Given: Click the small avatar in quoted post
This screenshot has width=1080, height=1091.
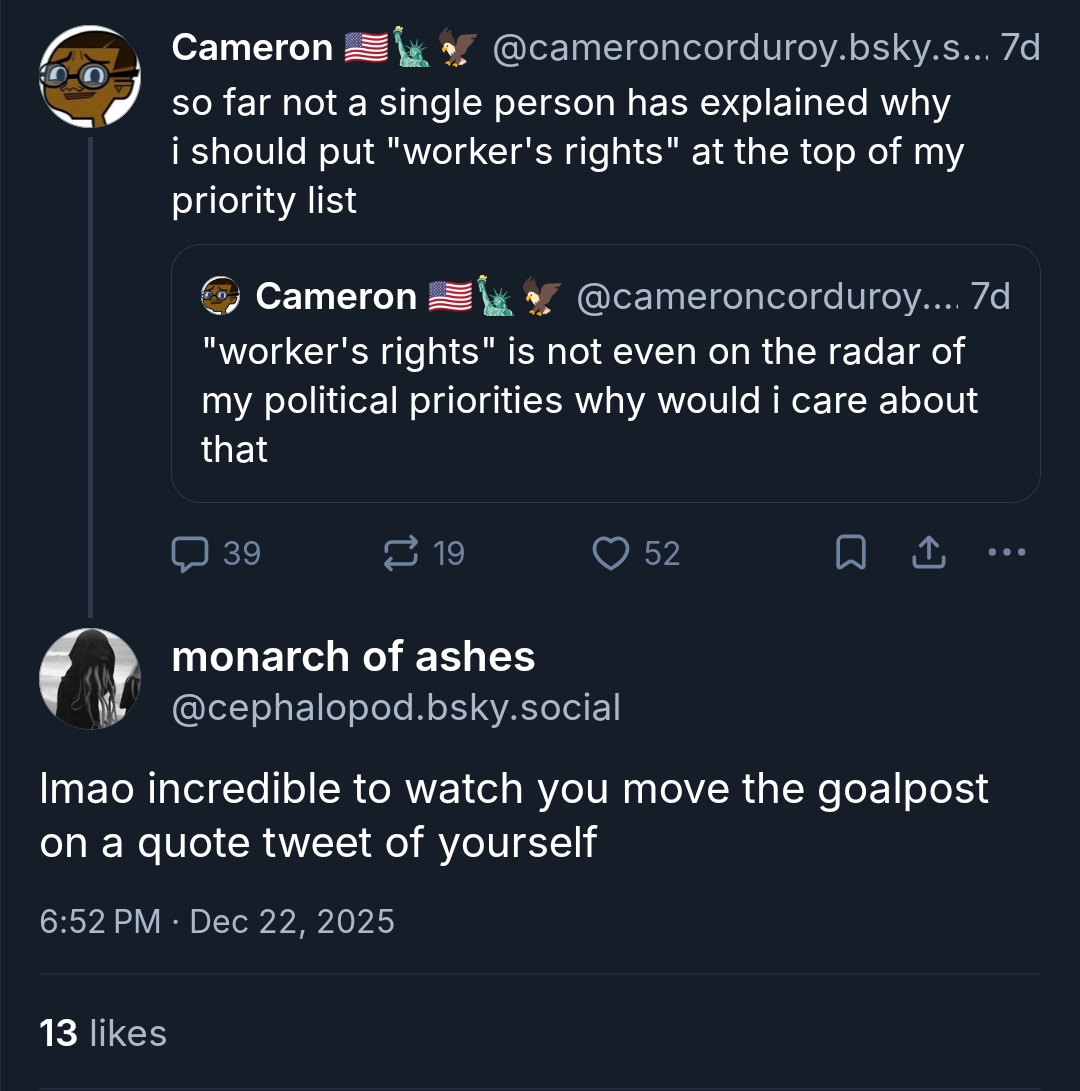Looking at the screenshot, I should pyautogui.click(x=220, y=296).
